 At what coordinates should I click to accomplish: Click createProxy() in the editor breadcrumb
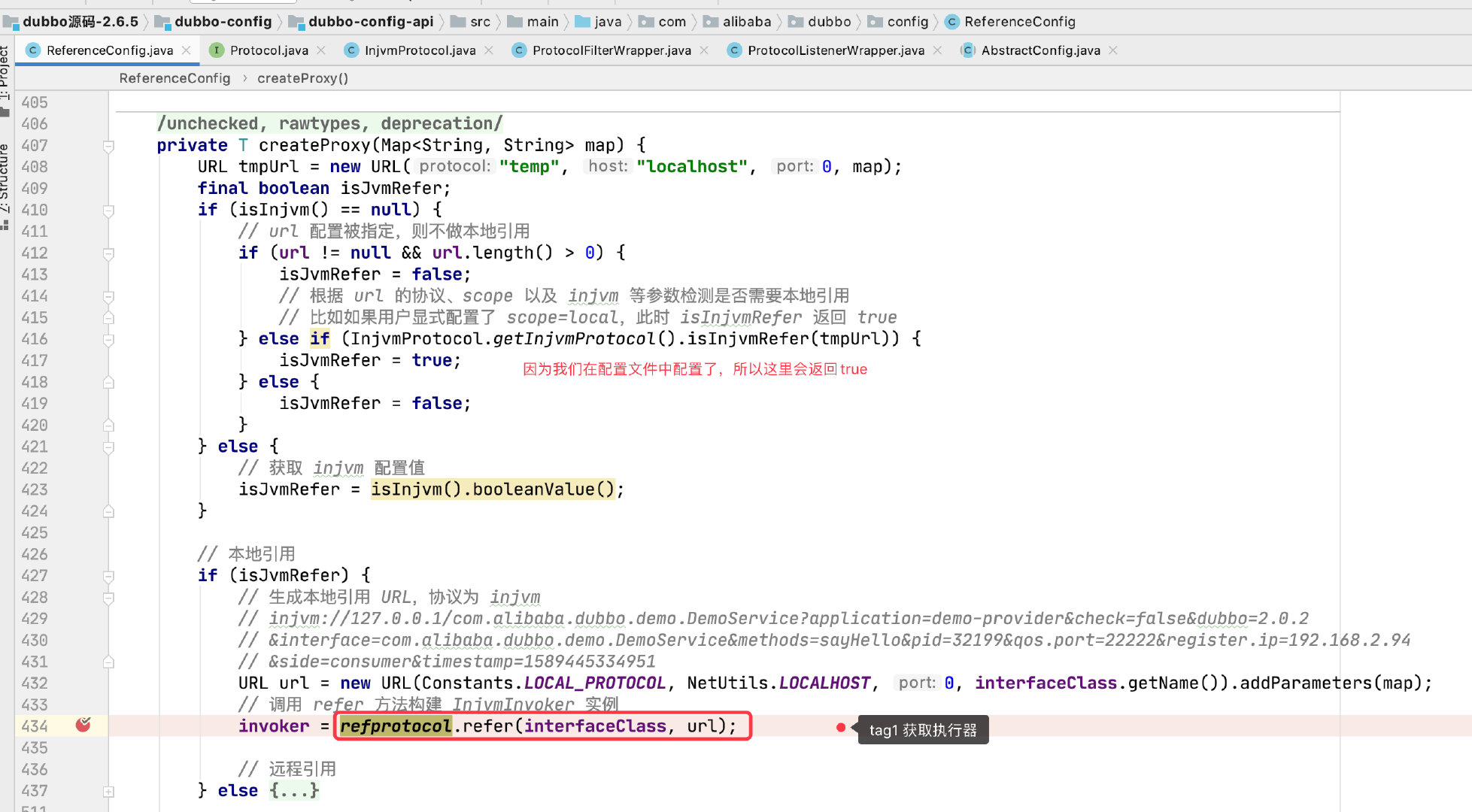pyautogui.click(x=302, y=78)
